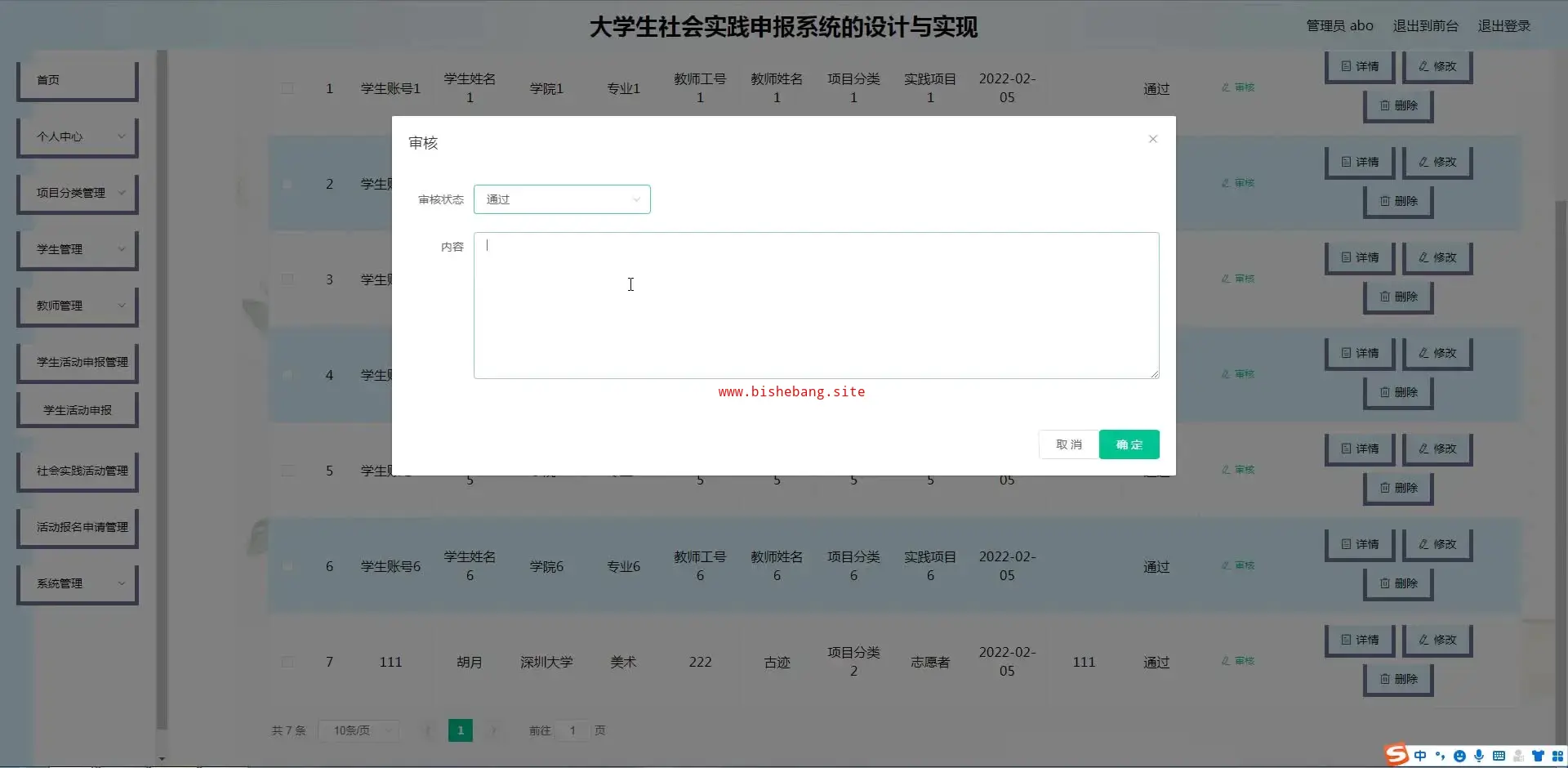Toggle Chinese/English input mode 中 icon

tap(1420, 756)
